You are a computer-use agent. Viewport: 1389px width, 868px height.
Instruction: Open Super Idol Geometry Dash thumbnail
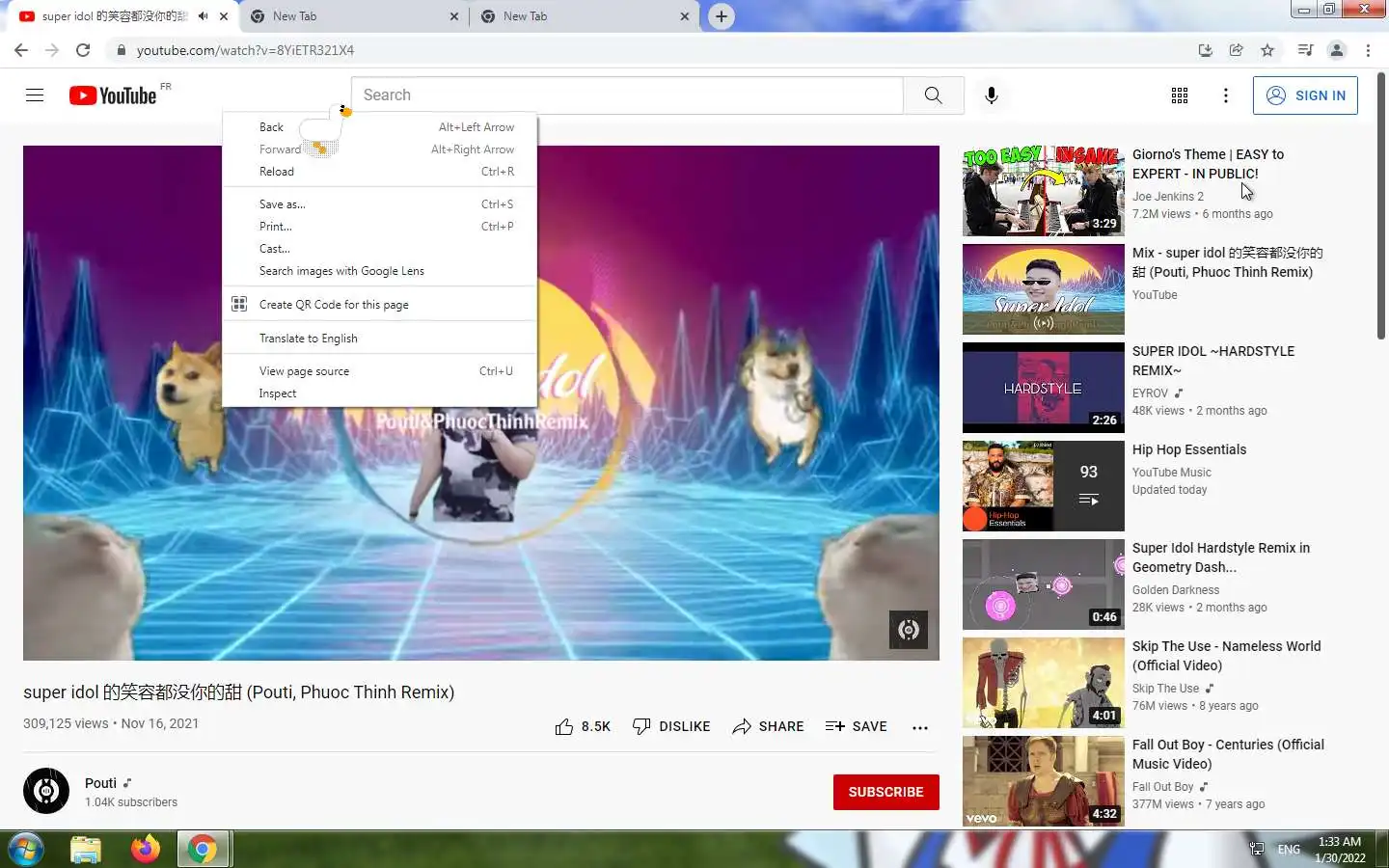1044,584
